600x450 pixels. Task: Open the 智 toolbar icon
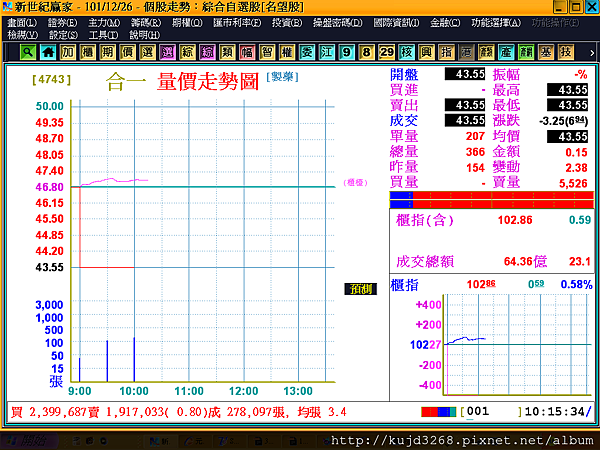267,52
